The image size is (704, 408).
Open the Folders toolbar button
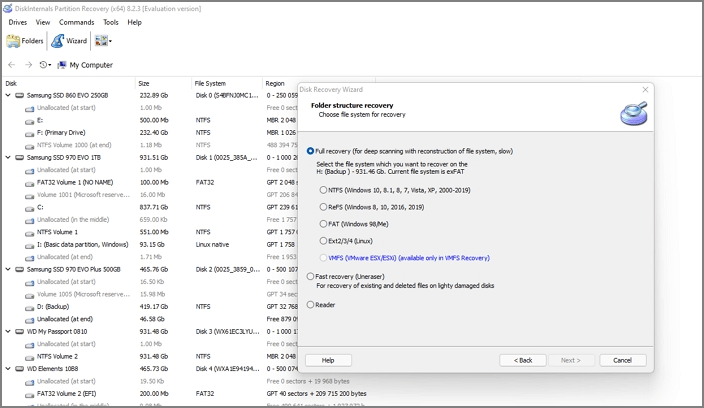pyautogui.click(x=25, y=41)
